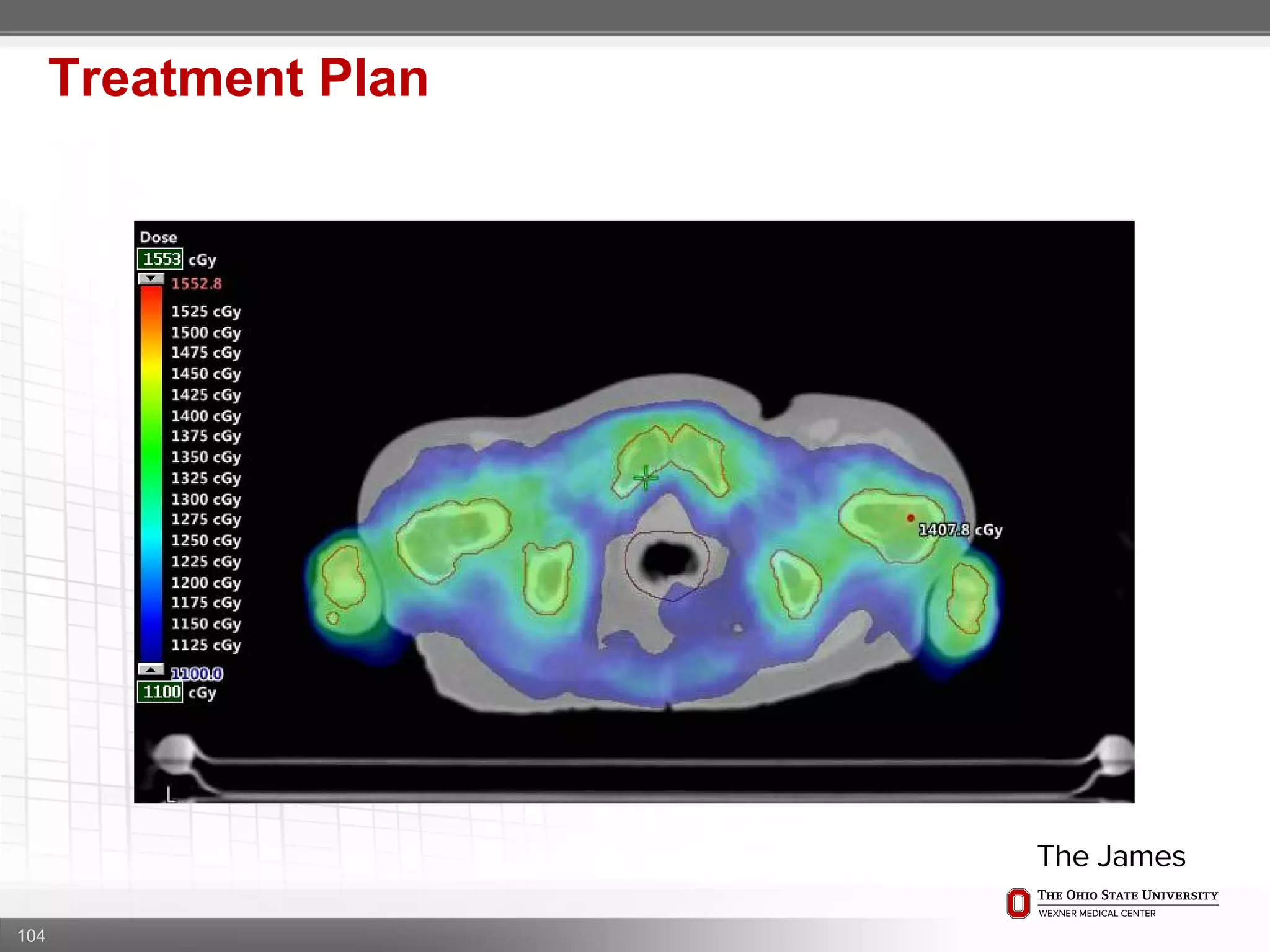The height and width of the screenshot is (952, 1270).
Task: Click the 1525 cGy scale label
Action: point(206,312)
